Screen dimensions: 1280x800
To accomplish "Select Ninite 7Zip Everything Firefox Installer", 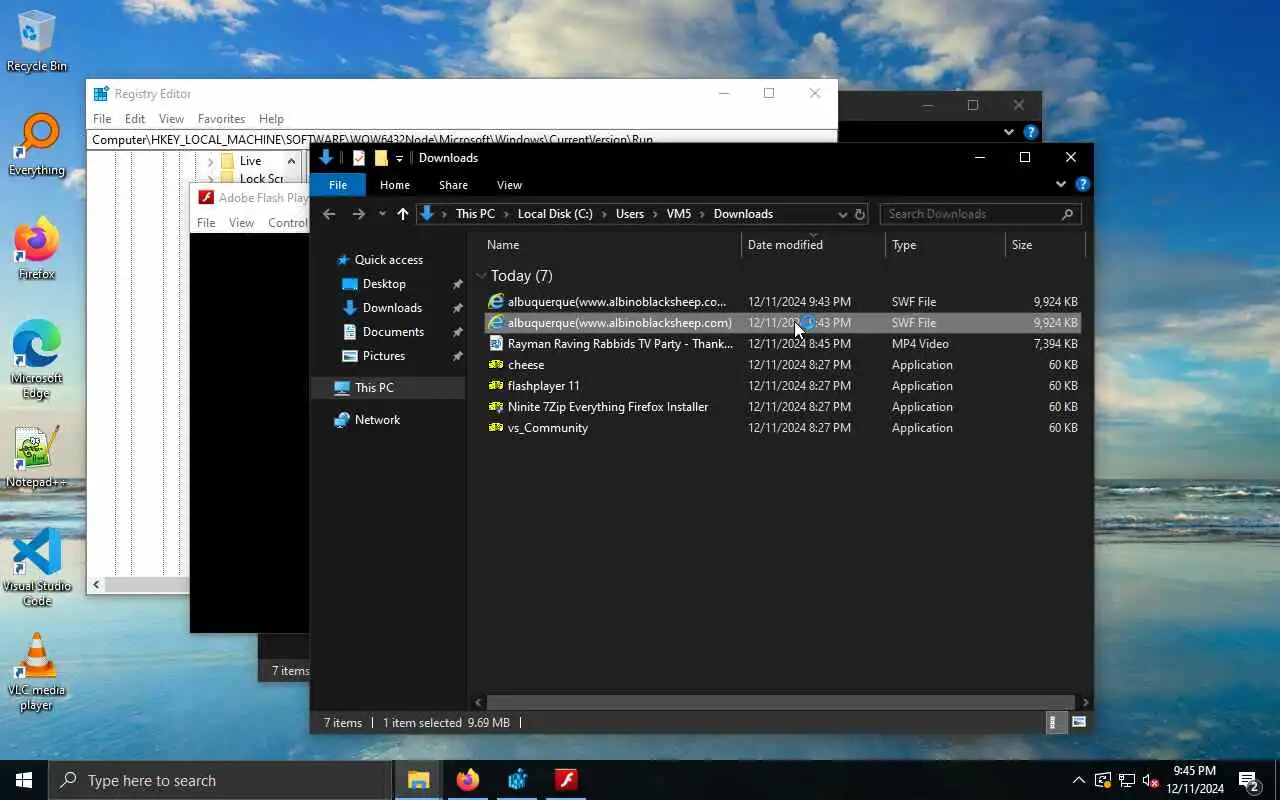I will (x=782, y=407).
